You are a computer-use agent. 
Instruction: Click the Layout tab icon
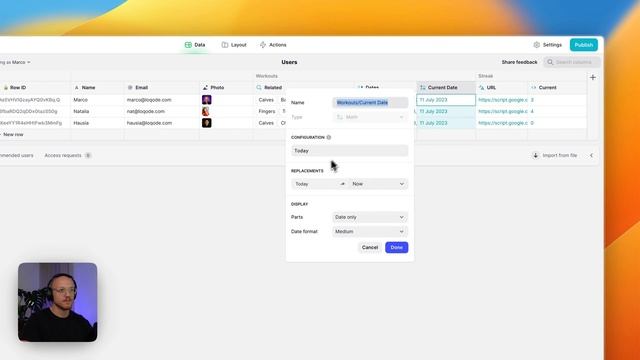225,45
